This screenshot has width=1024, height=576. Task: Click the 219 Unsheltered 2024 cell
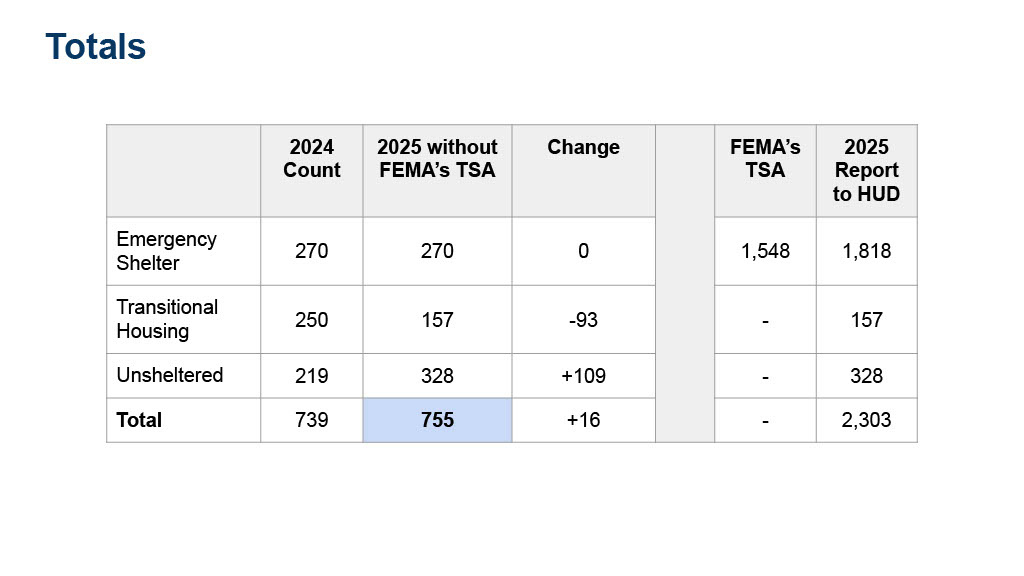tap(311, 376)
